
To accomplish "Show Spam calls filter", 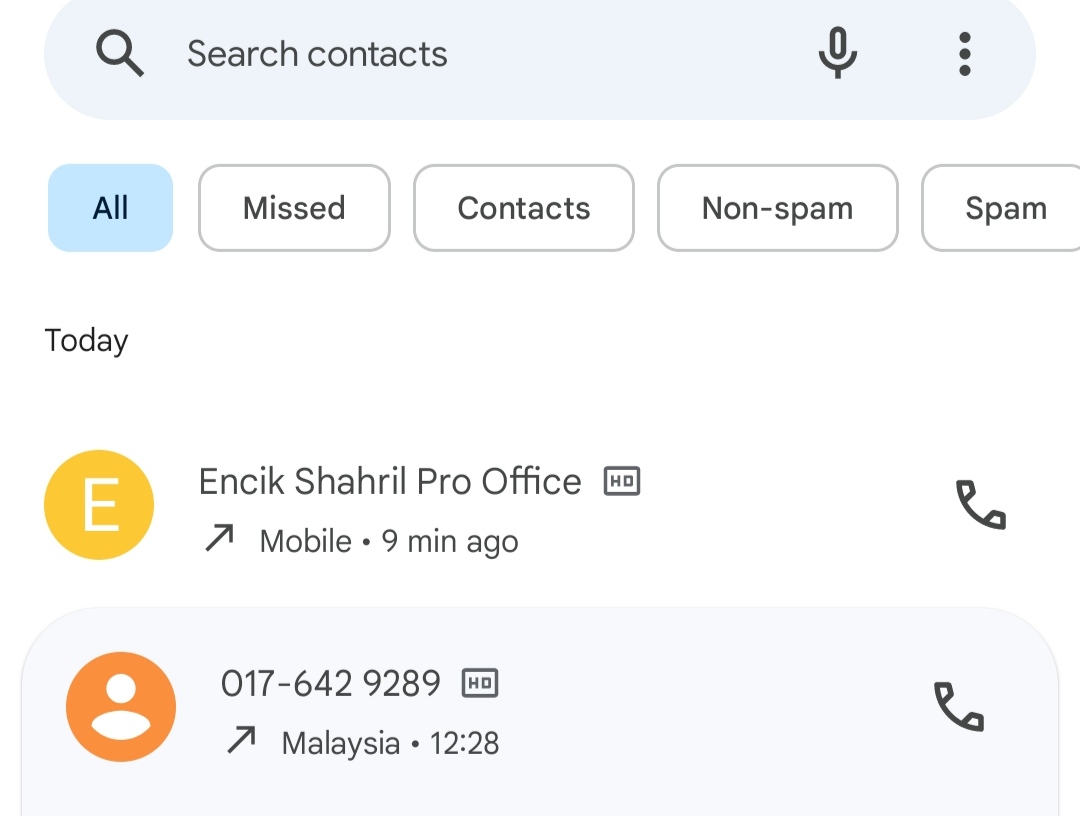I will 1005,208.
